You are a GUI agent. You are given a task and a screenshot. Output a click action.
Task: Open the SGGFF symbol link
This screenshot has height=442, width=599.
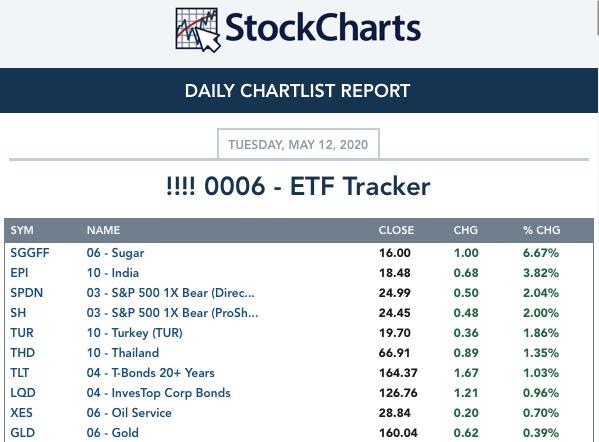click(x=30, y=253)
